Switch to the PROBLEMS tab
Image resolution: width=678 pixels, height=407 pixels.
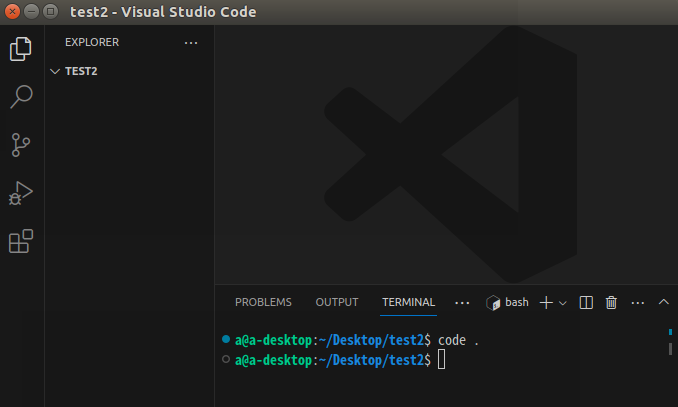coord(263,302)
